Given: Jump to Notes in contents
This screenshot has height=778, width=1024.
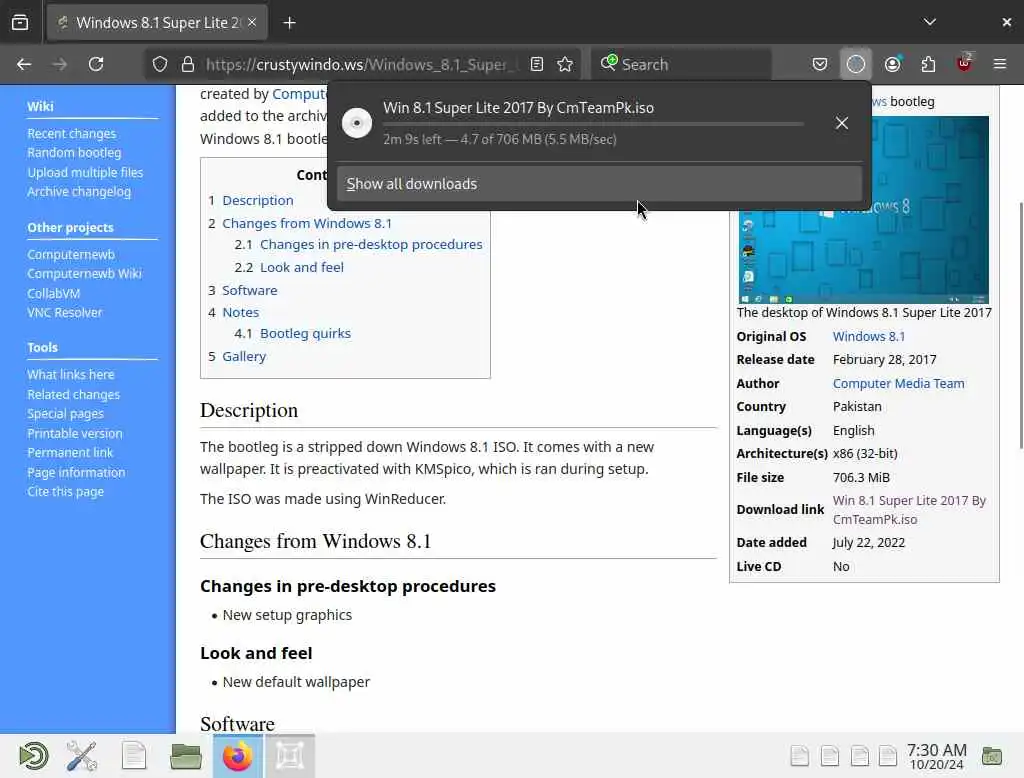Looking at the screenshot, I should [240, 312].
